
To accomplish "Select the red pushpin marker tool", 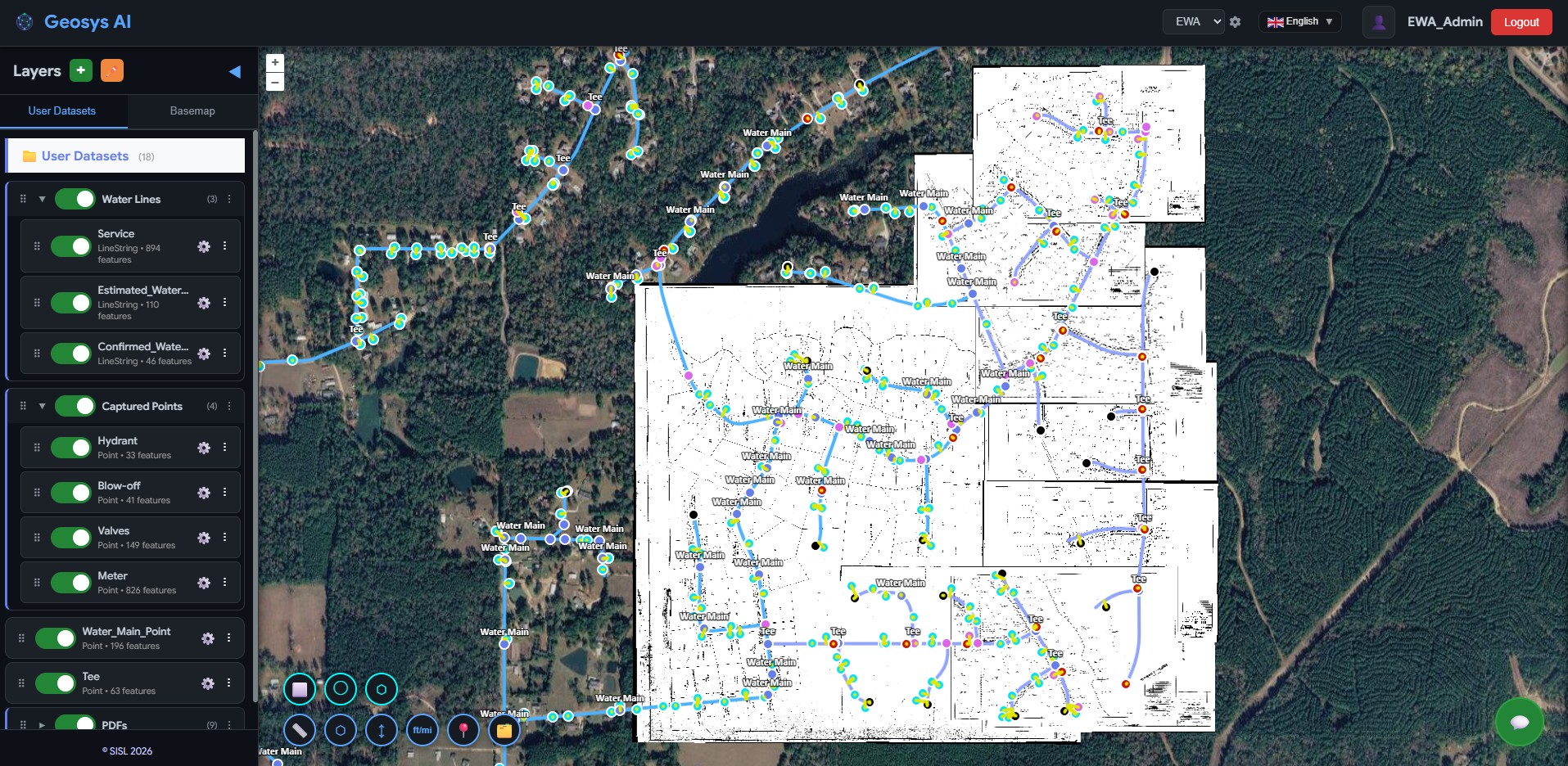I will point(463,730).
